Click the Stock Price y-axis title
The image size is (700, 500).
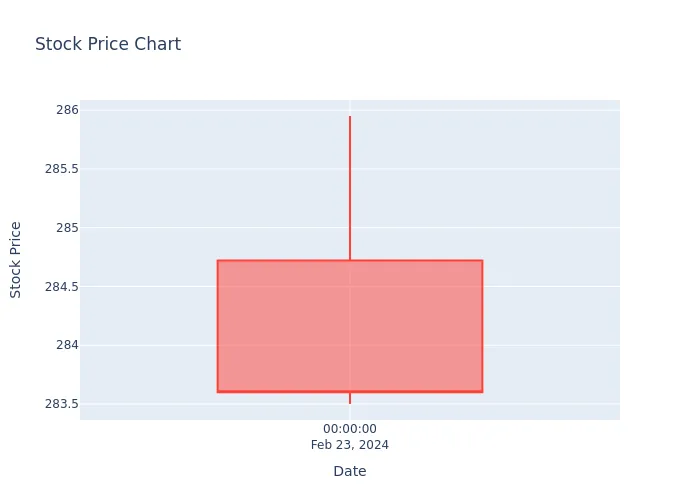(x=15, y=260)
